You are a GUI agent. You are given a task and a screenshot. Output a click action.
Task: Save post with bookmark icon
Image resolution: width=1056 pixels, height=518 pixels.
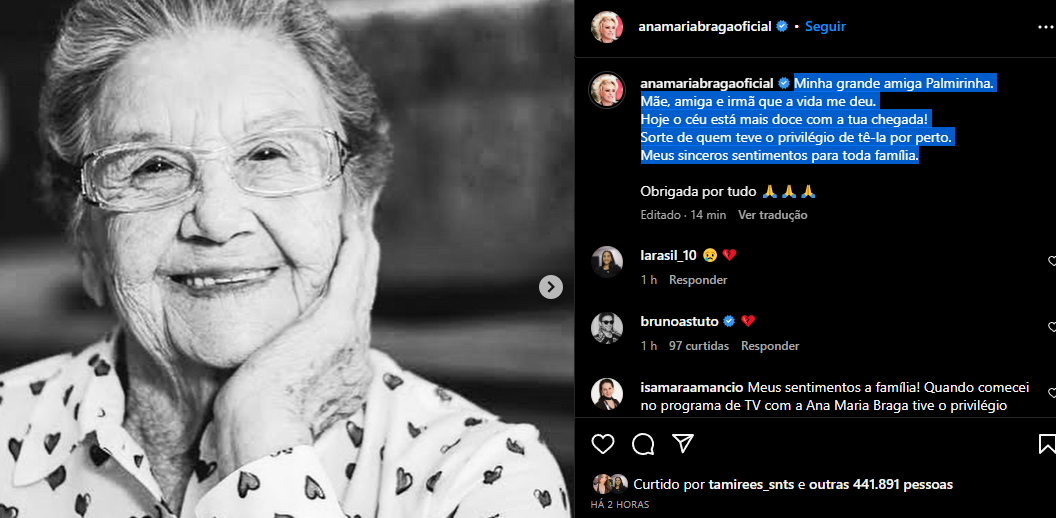click(1047, 444)
